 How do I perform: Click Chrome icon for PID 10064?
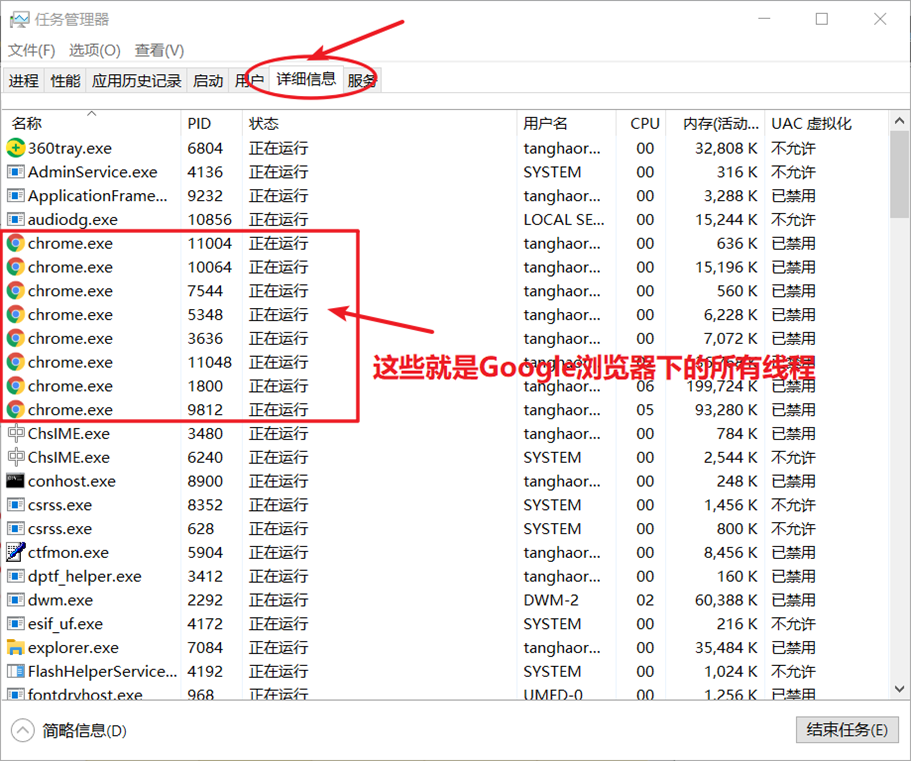coord(16,267)
